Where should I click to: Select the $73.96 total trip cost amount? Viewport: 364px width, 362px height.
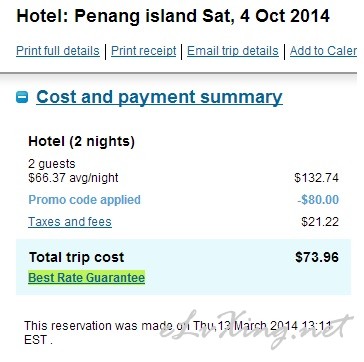pyautogui.click(x=317, y=257)
